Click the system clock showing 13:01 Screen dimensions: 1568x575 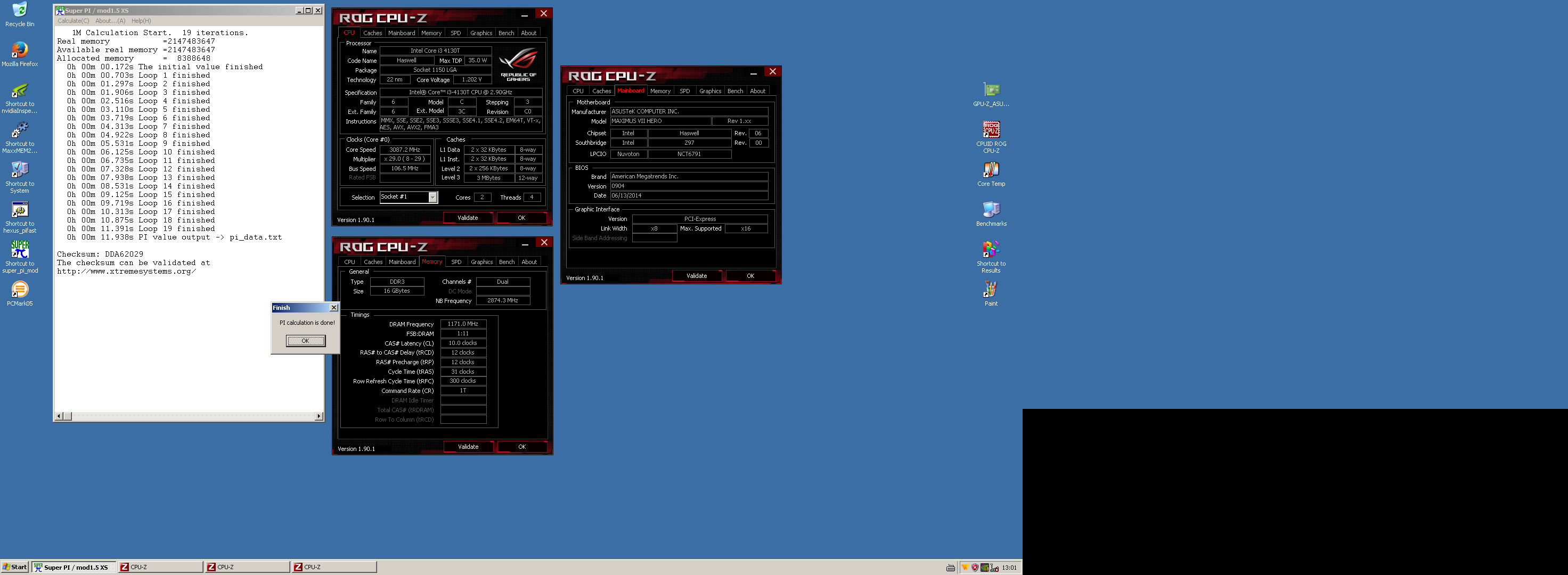tap(1009, 568)
